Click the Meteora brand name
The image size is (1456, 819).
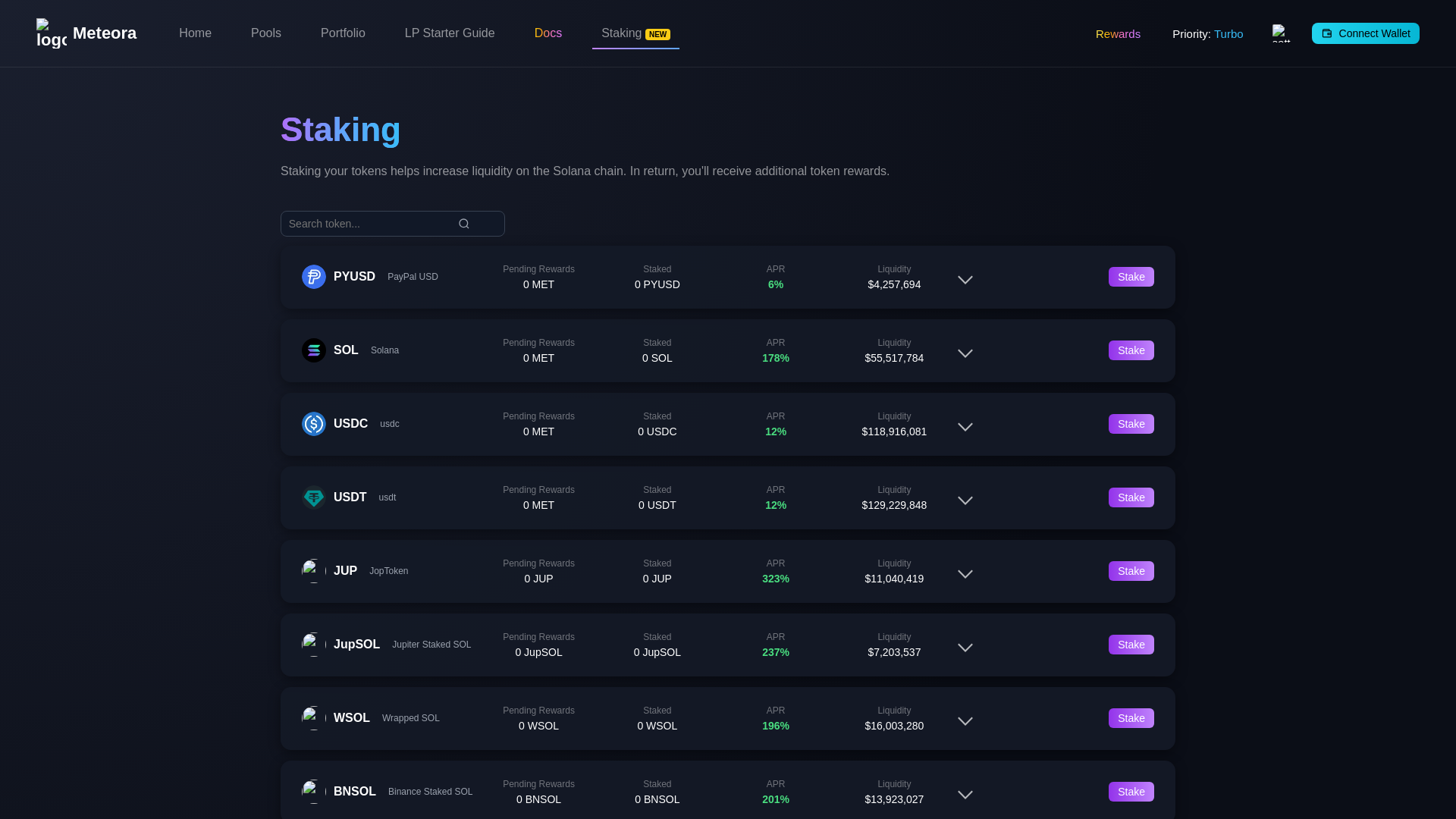[105, 33]
